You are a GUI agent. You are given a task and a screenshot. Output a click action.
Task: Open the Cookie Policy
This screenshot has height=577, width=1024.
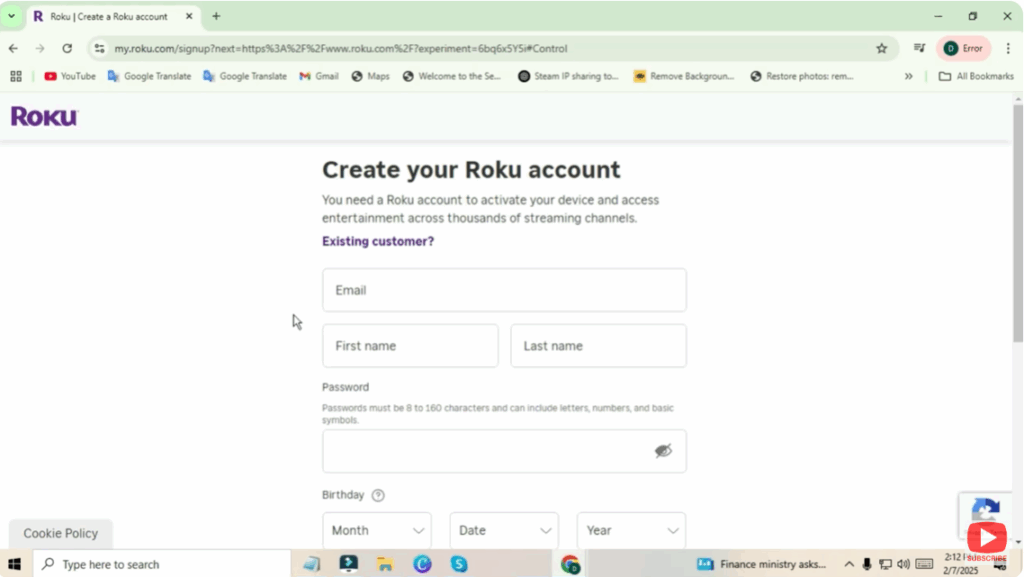[x=60, y=533]
